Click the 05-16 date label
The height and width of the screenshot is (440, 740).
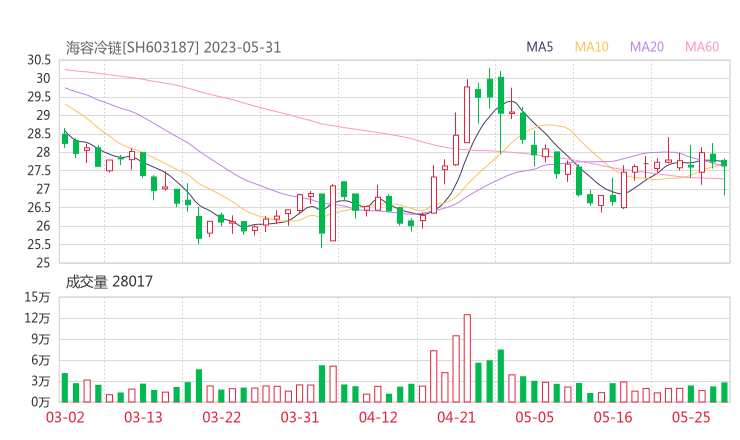pyautogui.click(x=613, y=417)
